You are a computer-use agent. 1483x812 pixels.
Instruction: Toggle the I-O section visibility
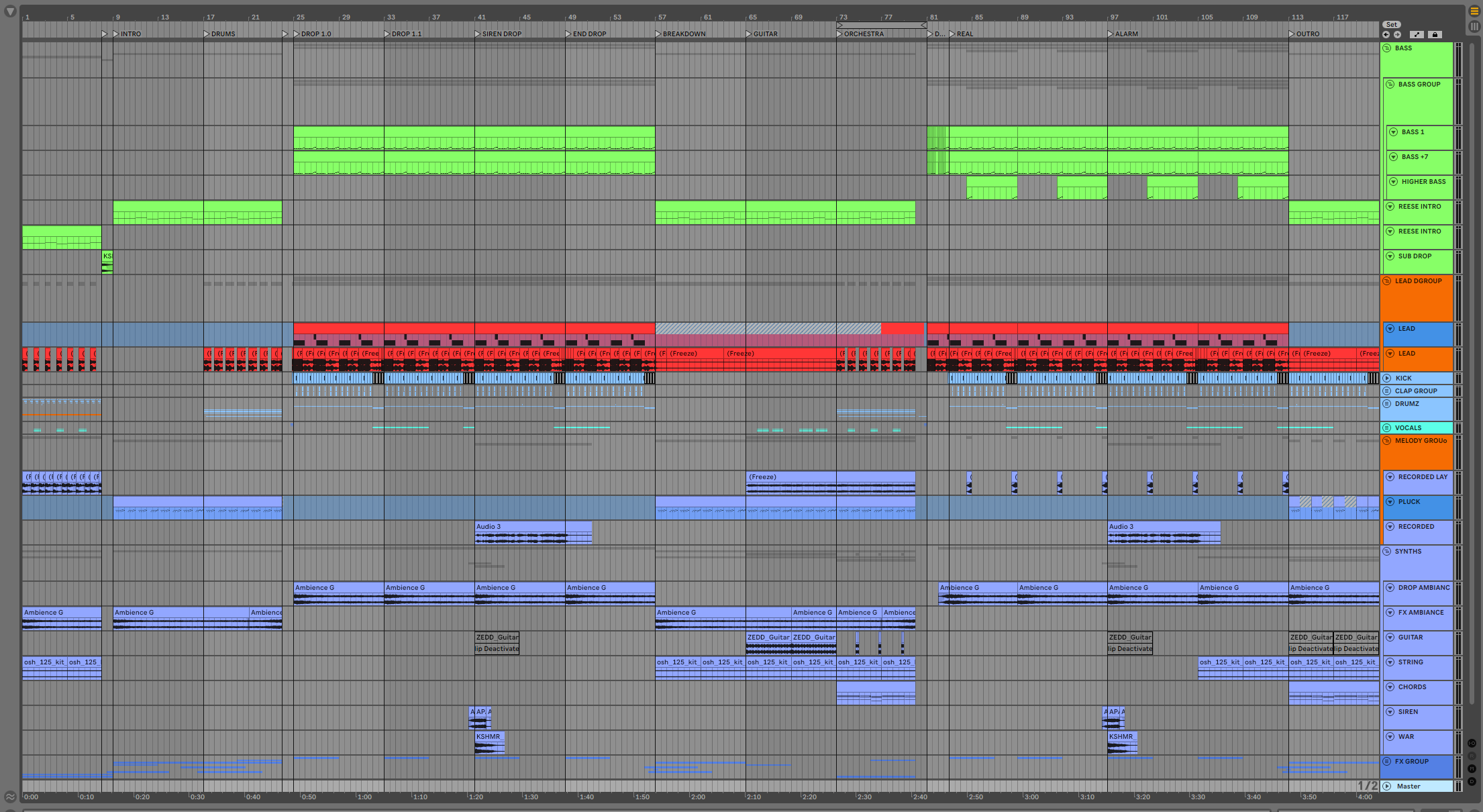coord(1472,743)
